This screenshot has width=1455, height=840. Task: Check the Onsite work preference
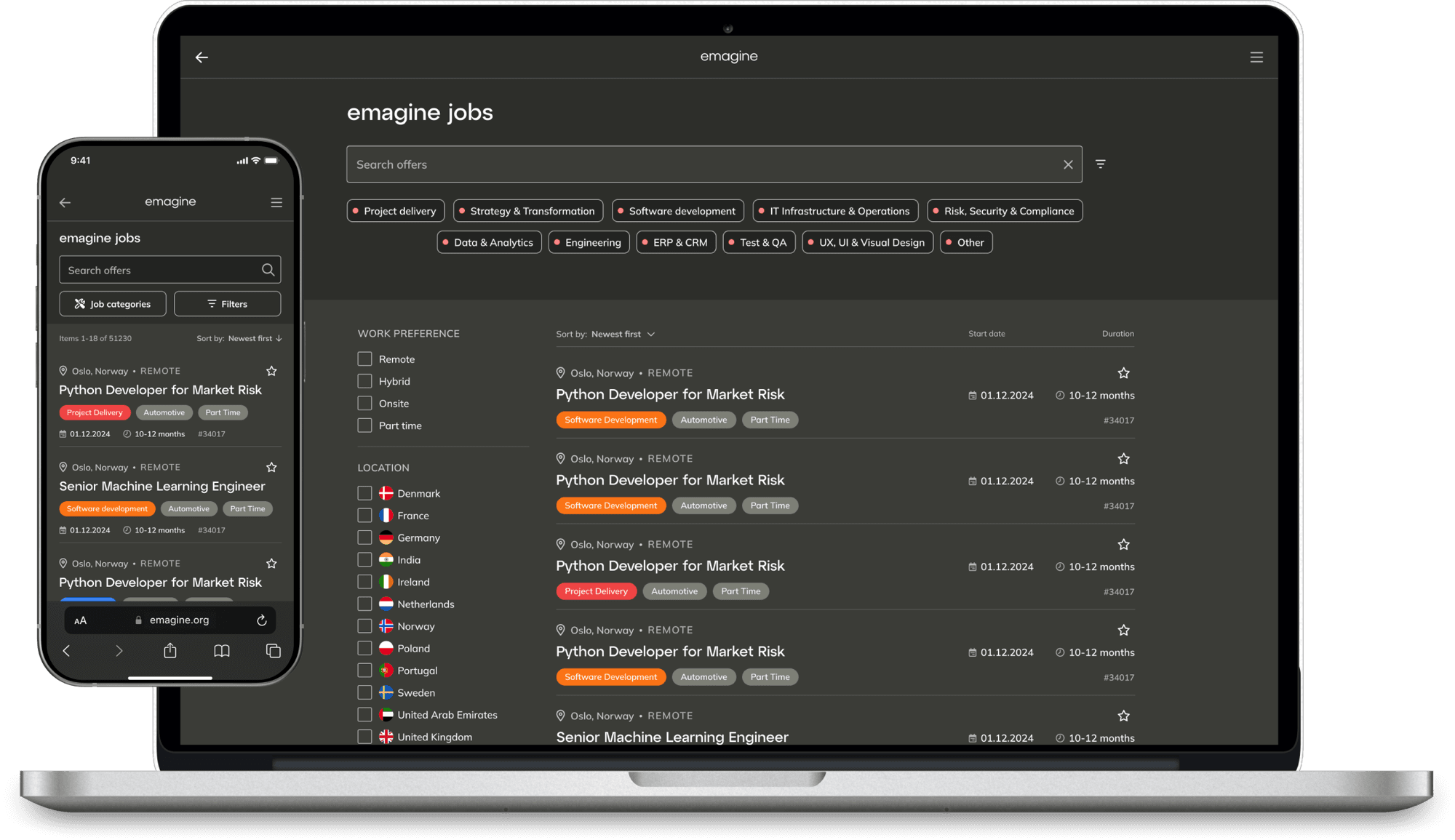click(364, 404)
